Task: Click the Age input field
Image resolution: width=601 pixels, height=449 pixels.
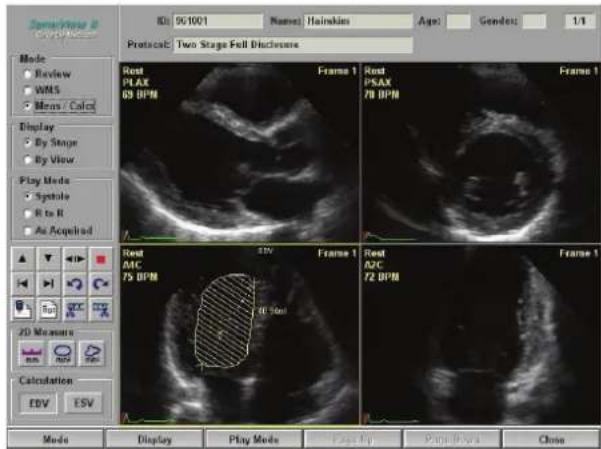Action: [x=458, y=21]
